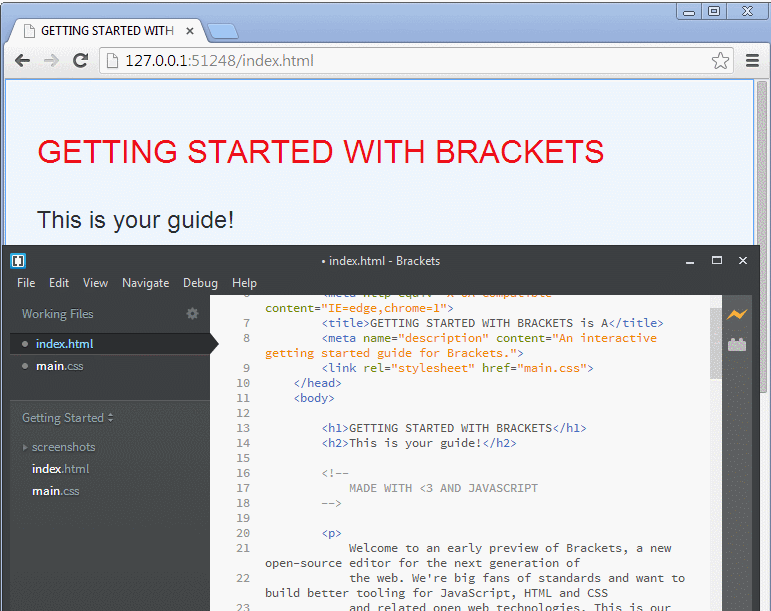The height and width of the screenshot is (611, 771).
Task: Click the opening p tag on line 20
Action: (331, 533)
